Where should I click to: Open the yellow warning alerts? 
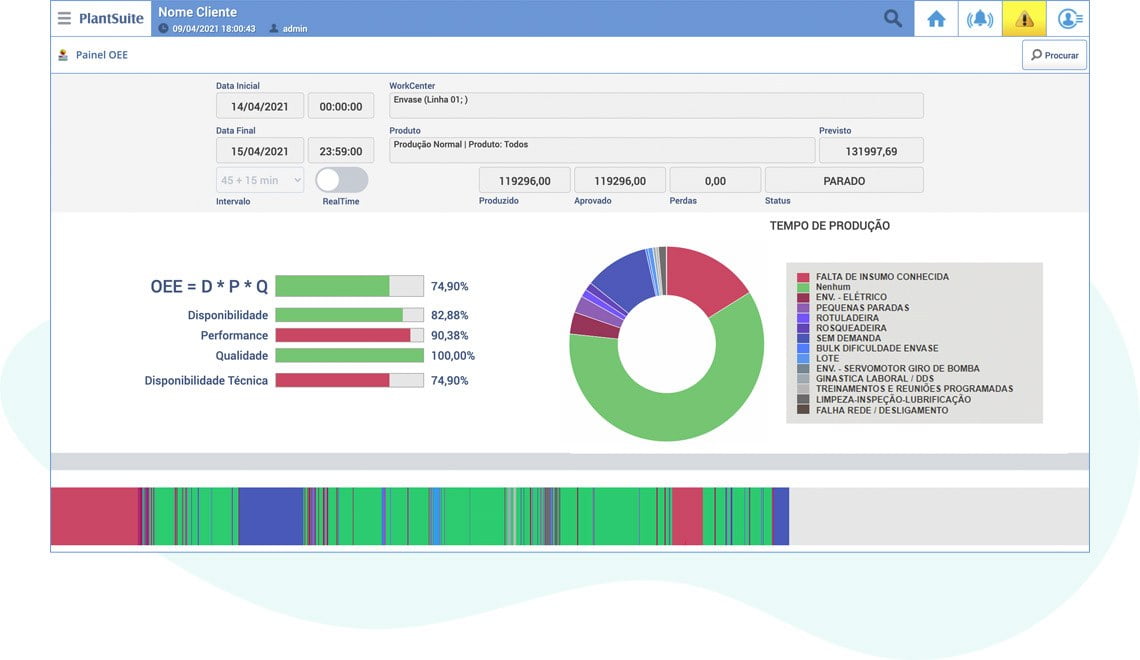(x=1024, y=18)
